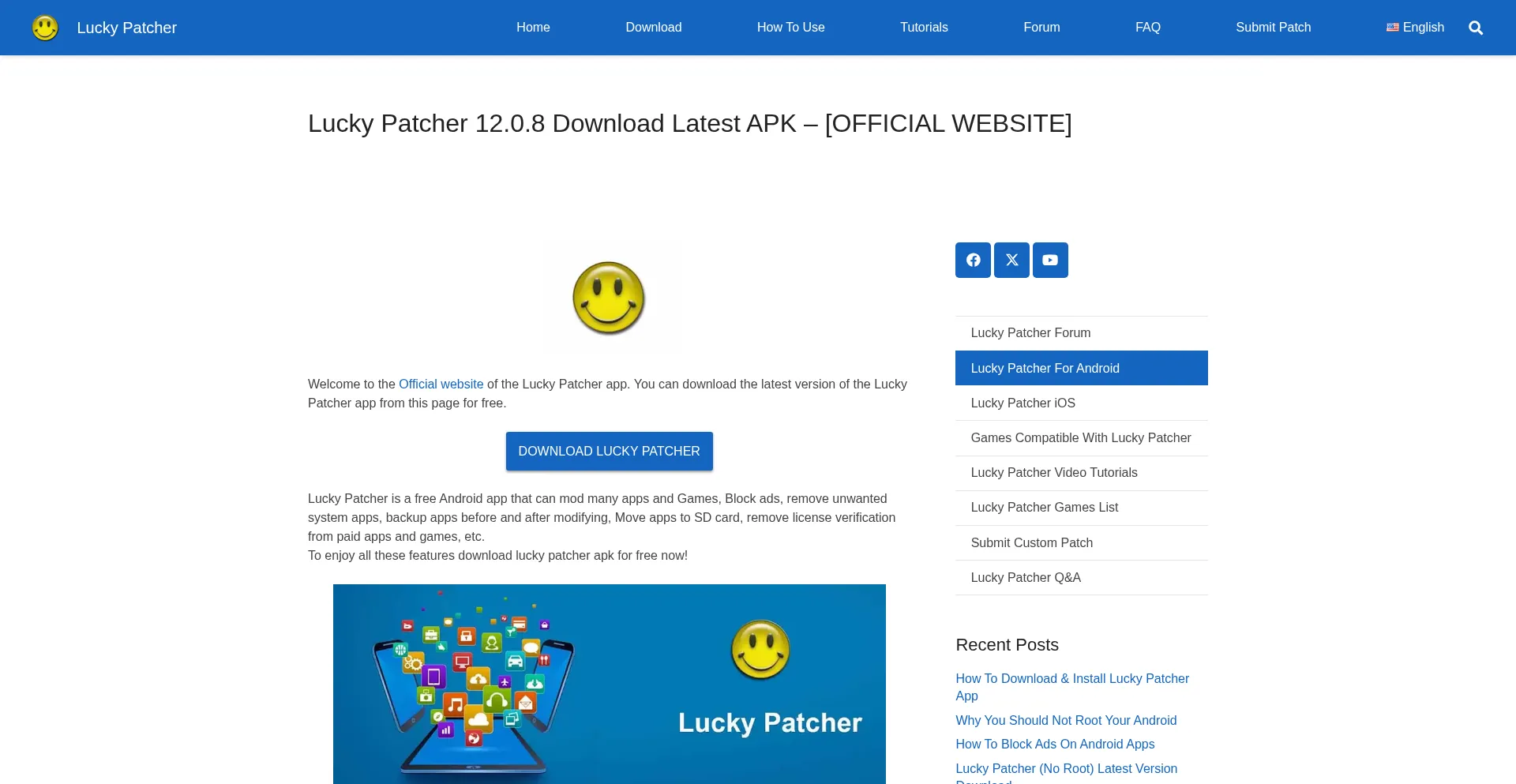Open the FAQ navigation link
The image size is (1516, 784).
[1147, 27]
